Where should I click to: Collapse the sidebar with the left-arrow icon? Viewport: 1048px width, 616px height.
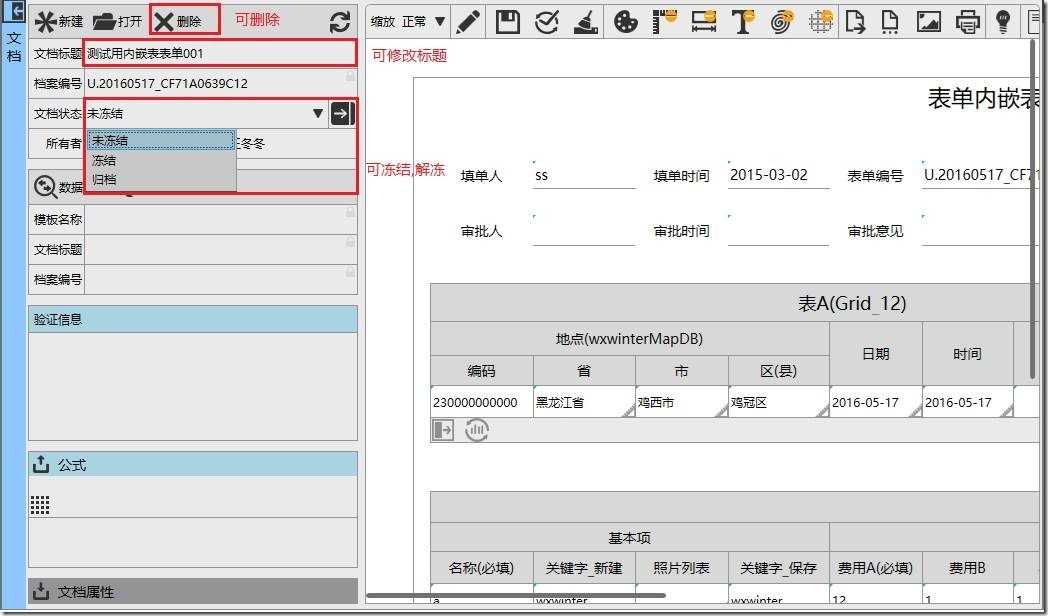pos(13,11)
